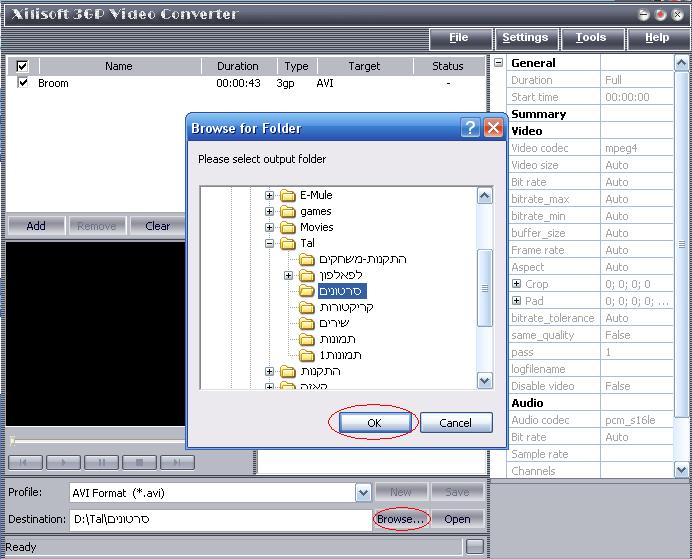Screen dimensions: 692x559
Task: Click the Browse destination button
Action: tap(401, 519)
